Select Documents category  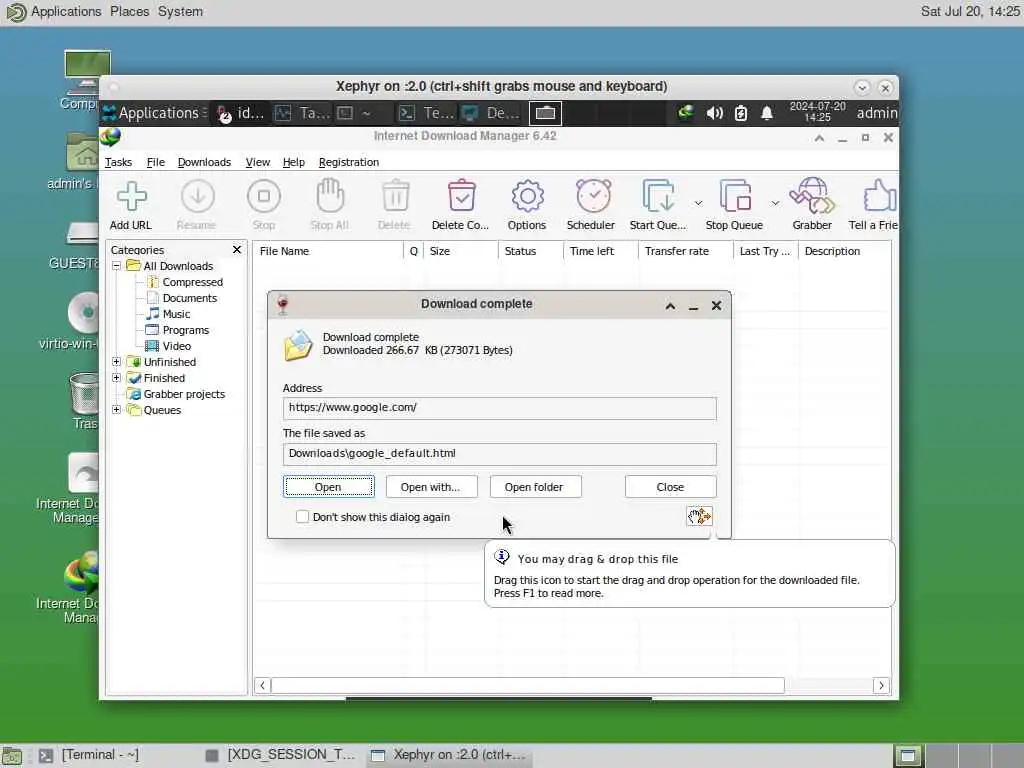tap(189, 298)
